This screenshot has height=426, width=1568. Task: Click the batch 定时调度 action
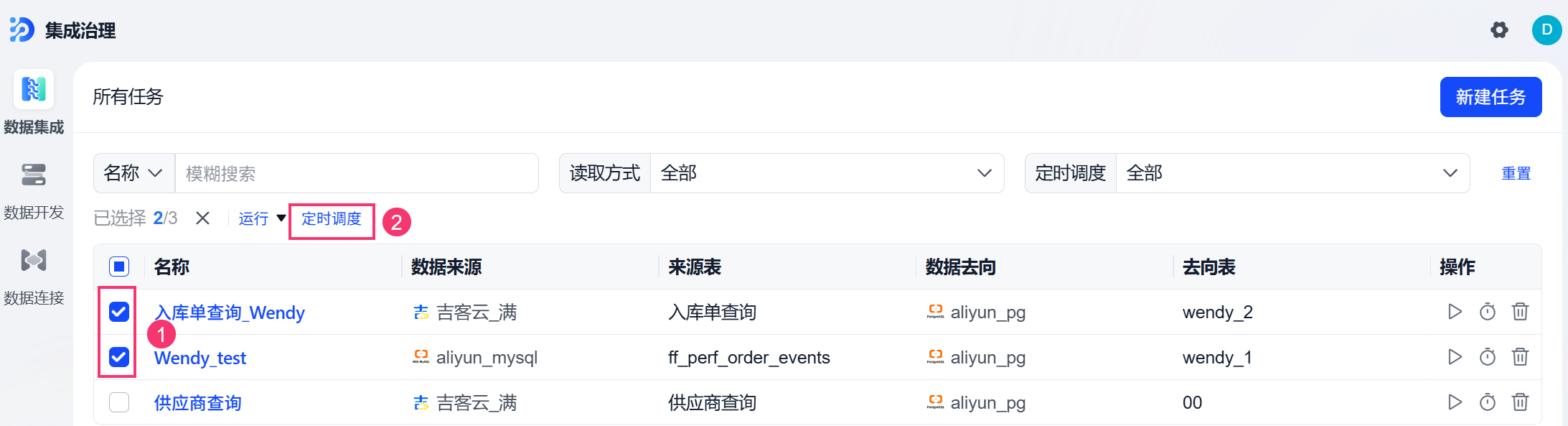pos(332,218)
